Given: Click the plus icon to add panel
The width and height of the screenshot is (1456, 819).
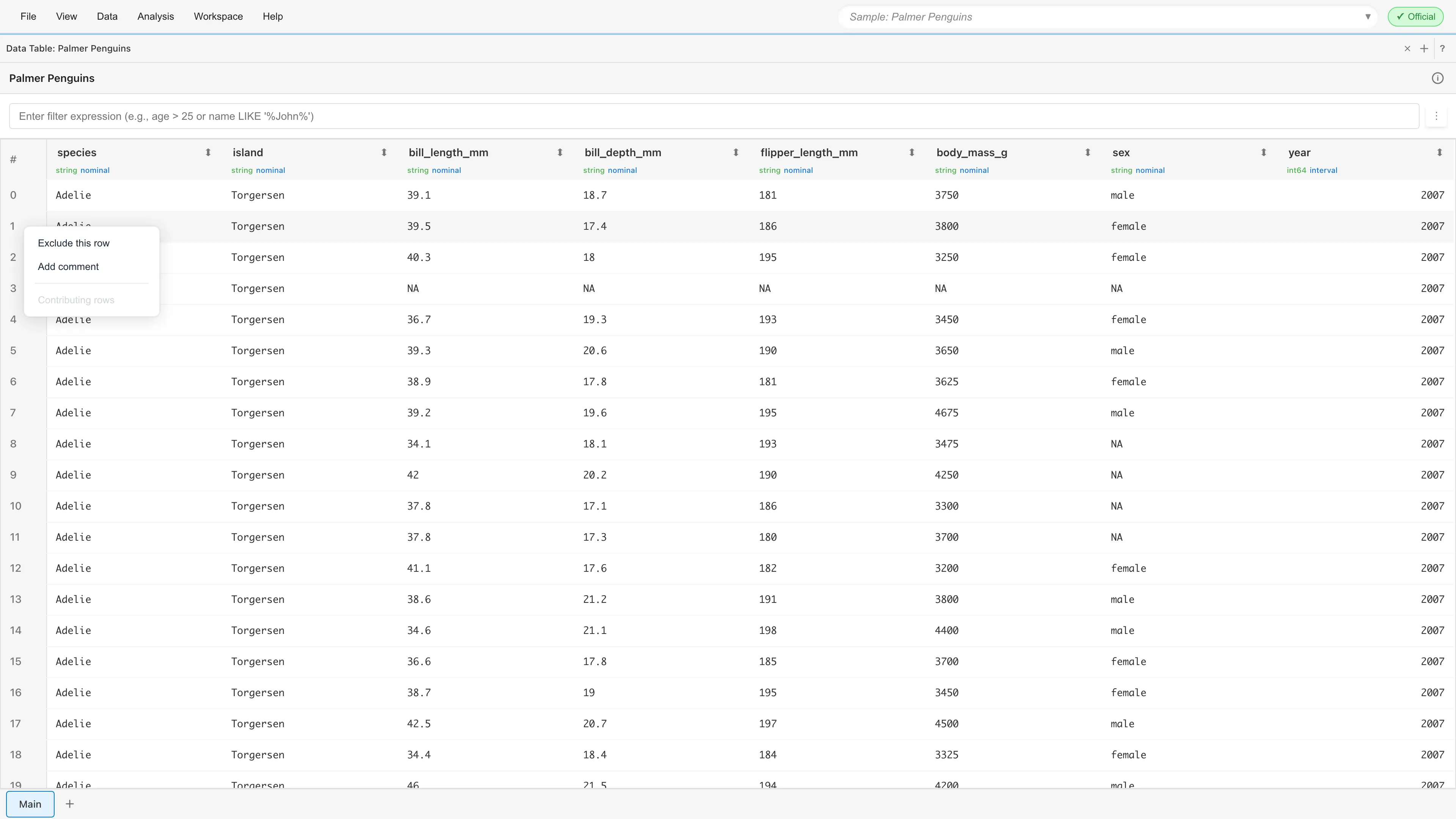Looking at the screenshot, I should (1424, 49).
